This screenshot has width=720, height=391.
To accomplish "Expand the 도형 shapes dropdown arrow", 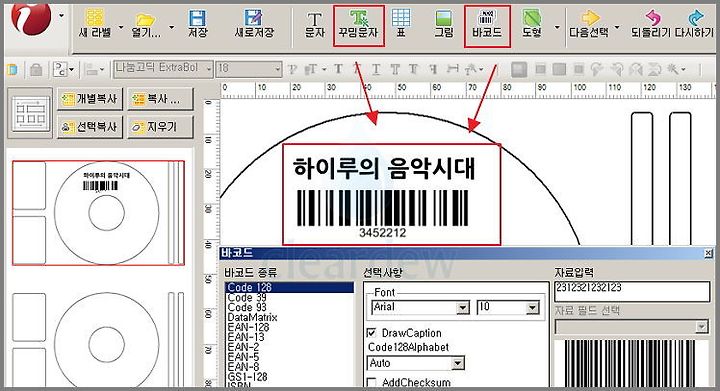I will point(557,27).
